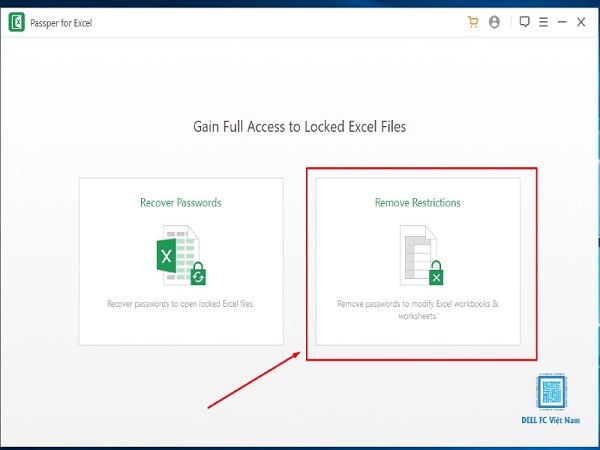Click the worksheet with crossed lock icon
Image resolution: width=600 pixels, height=450 pixels.
(x=421, y=255)
